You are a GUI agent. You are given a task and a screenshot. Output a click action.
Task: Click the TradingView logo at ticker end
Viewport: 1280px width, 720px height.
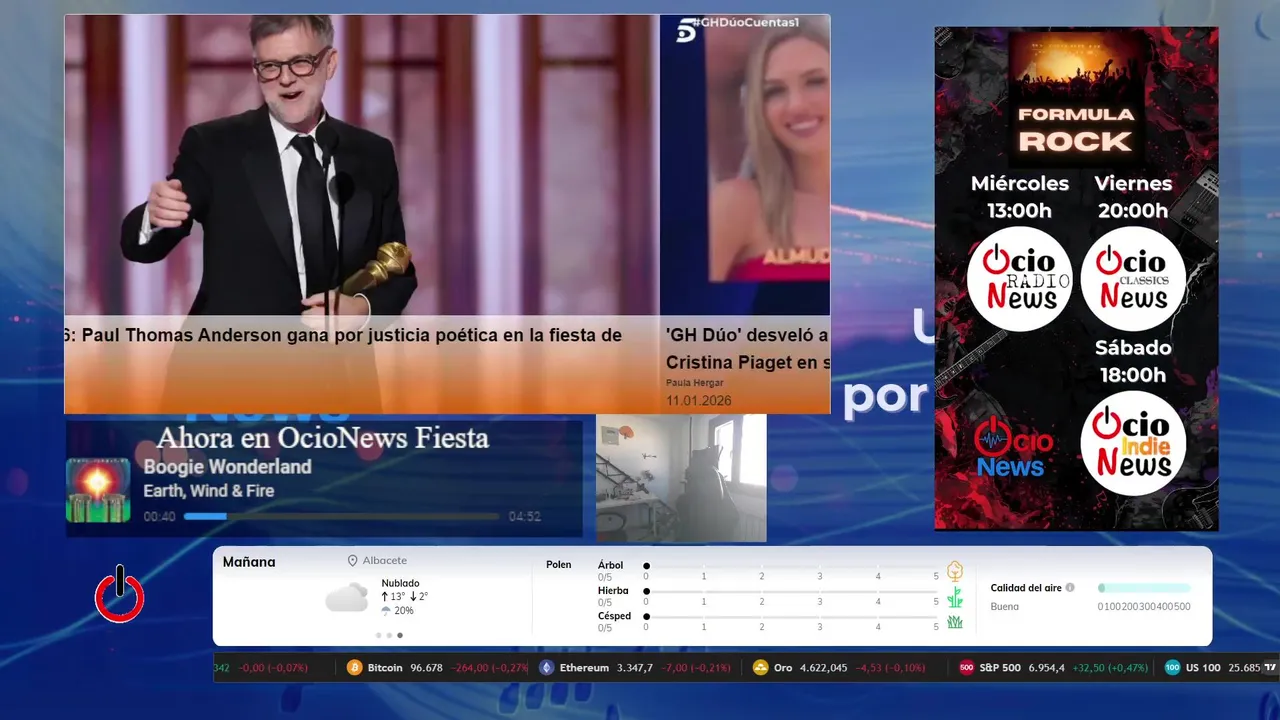(1270, 668)
